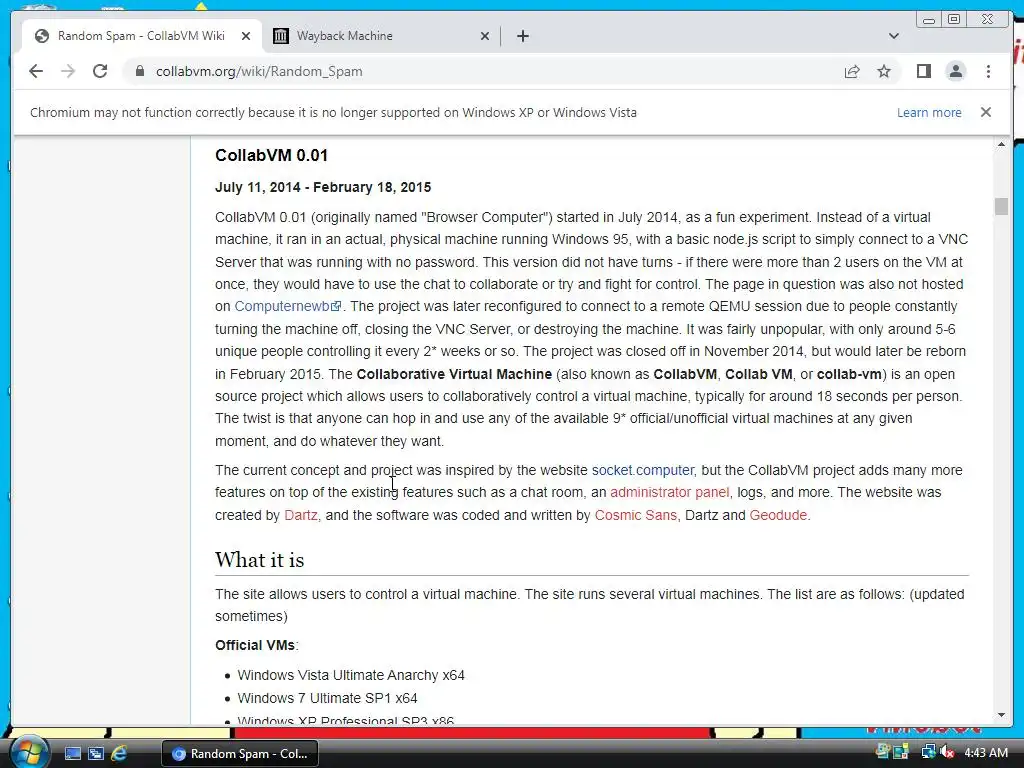Click Show Desktop quick launch icon

(72, 754)
